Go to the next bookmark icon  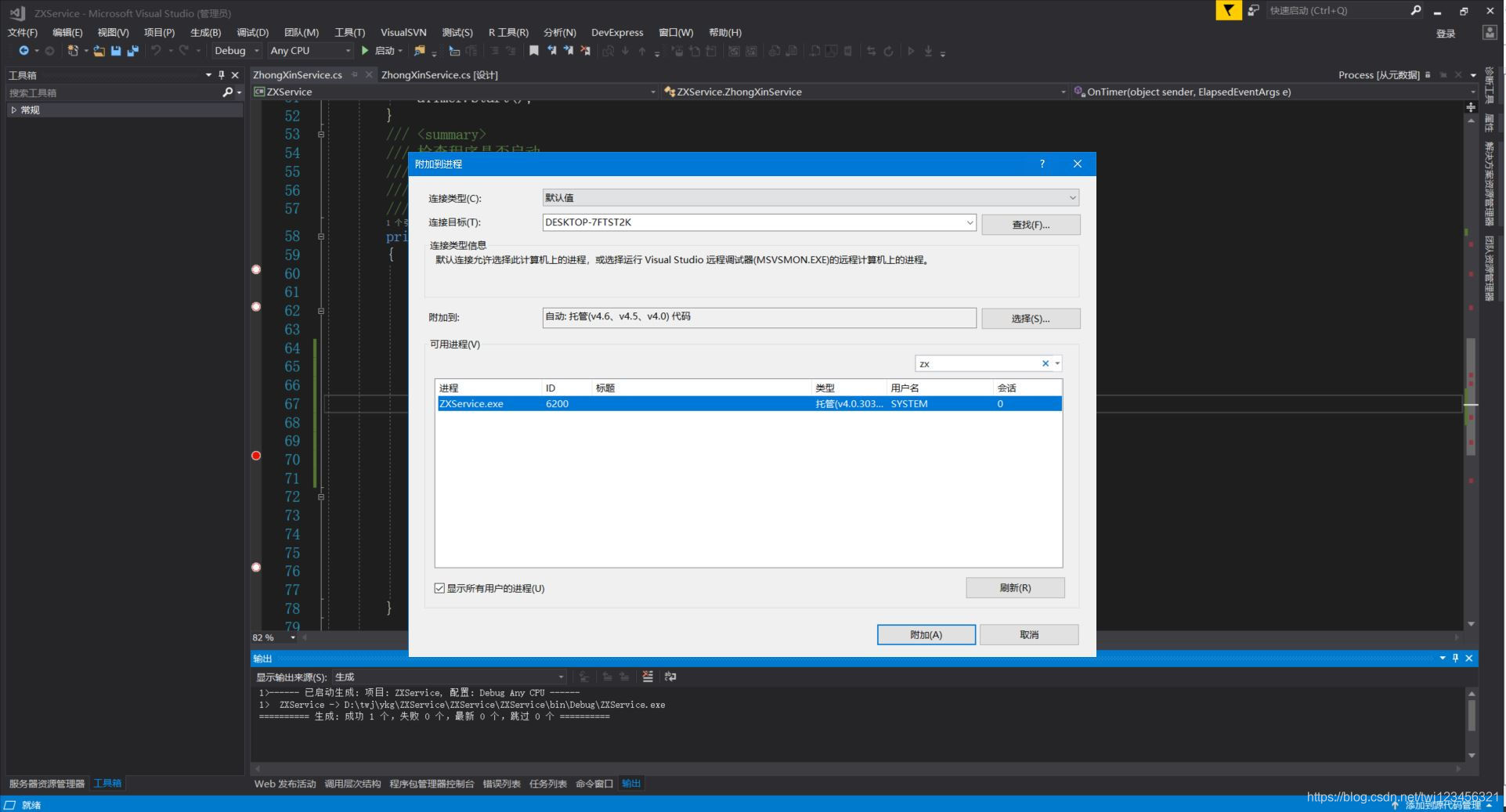tap(569, 51)
